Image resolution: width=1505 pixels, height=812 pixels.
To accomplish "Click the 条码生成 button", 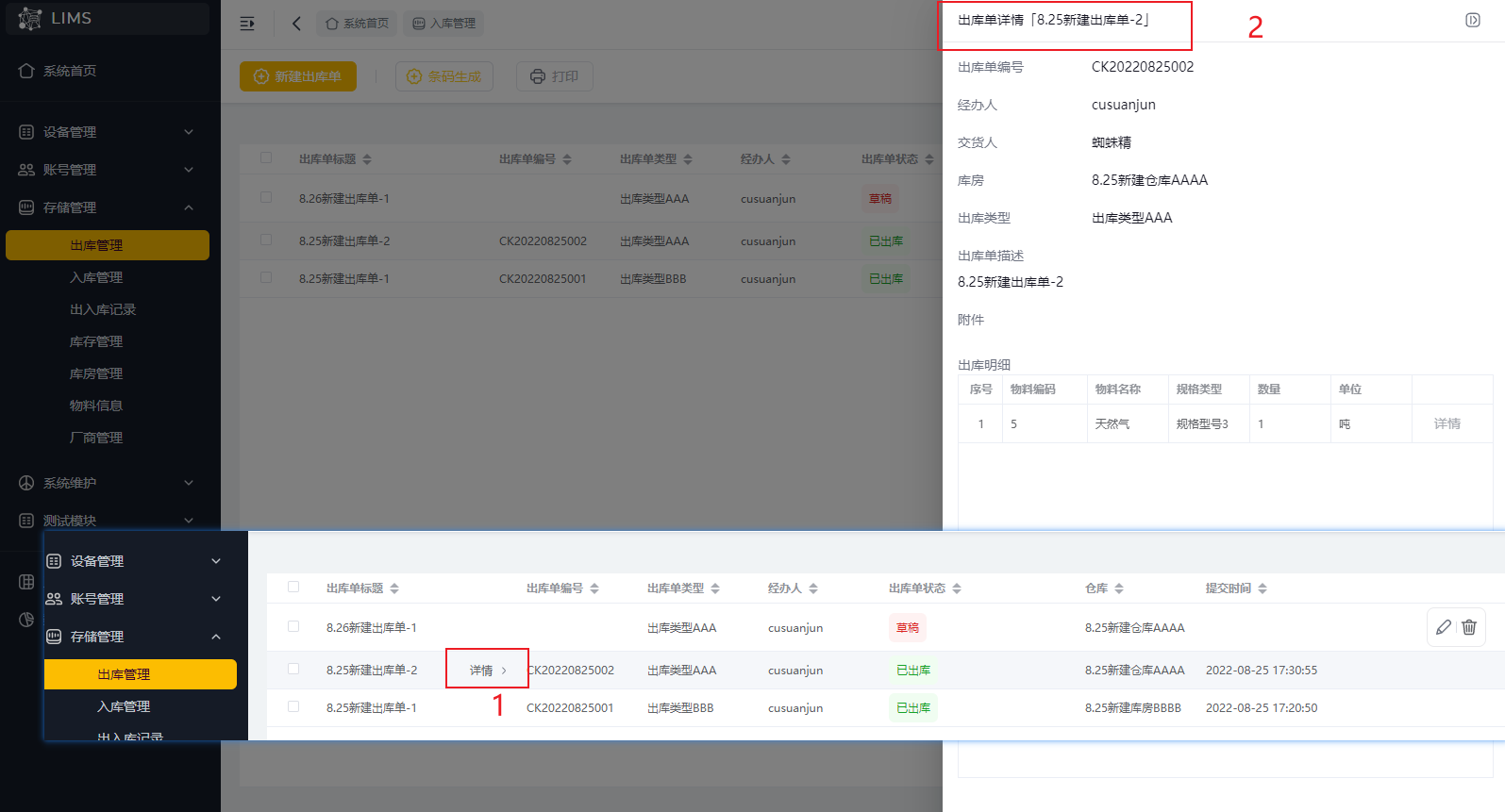I will pos(444,76).
